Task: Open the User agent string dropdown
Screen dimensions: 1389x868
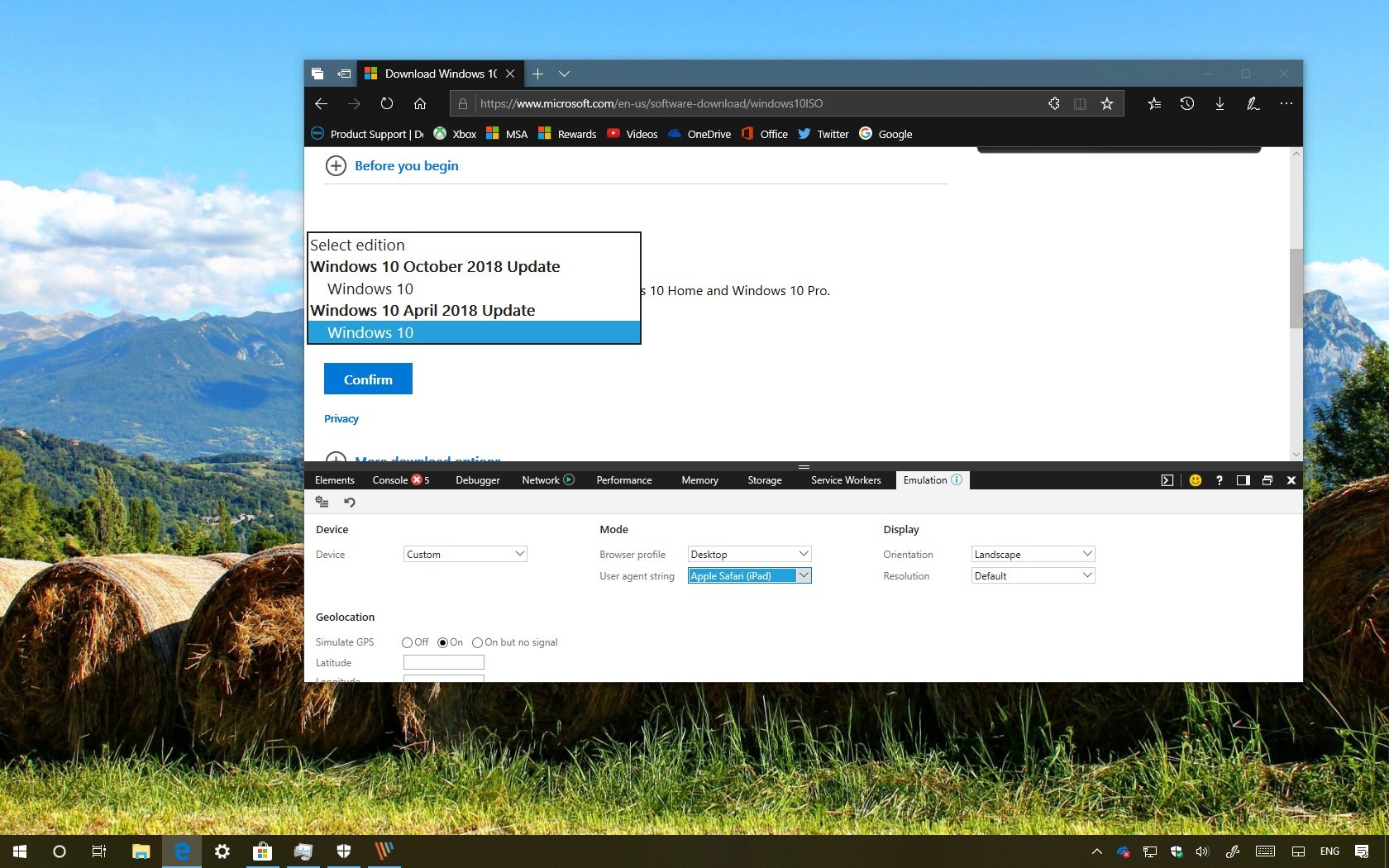Action: tap(749, 575)
